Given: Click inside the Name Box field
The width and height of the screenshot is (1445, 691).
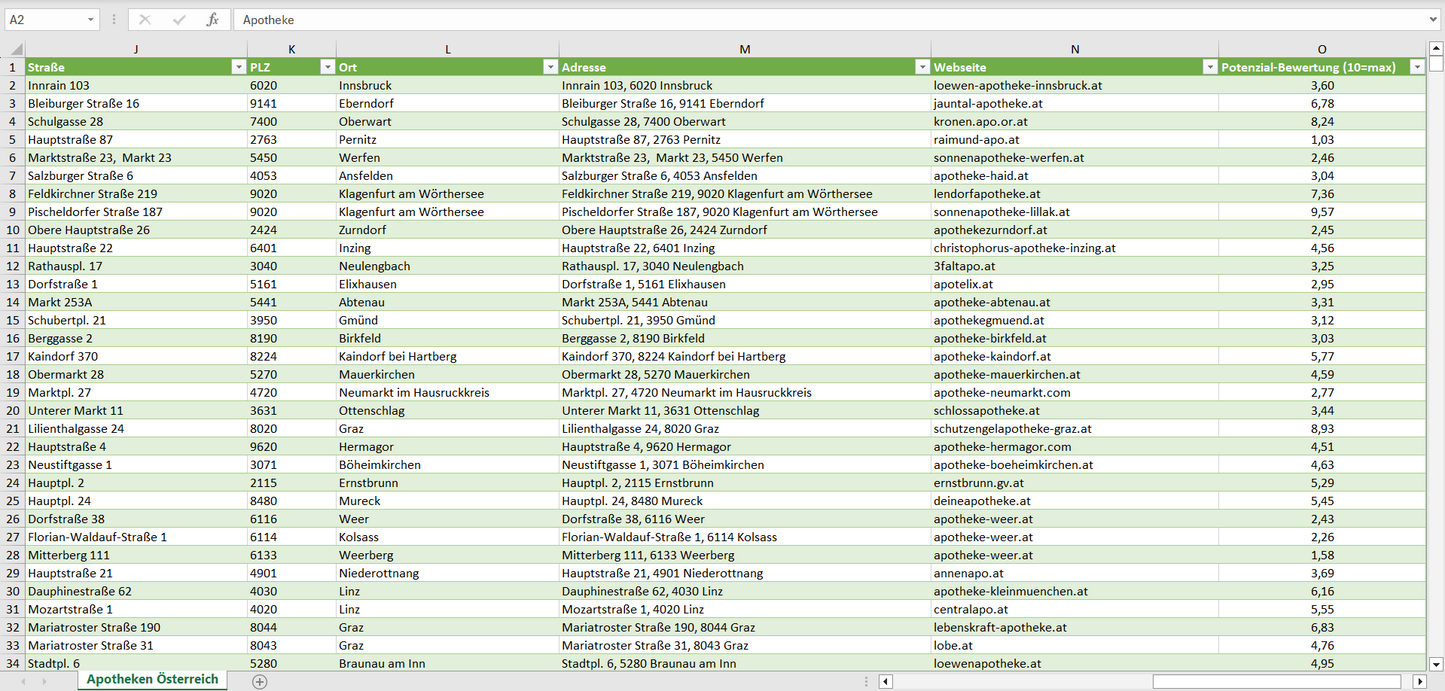Looking at the screenshot, I should [x=45, y=19].
